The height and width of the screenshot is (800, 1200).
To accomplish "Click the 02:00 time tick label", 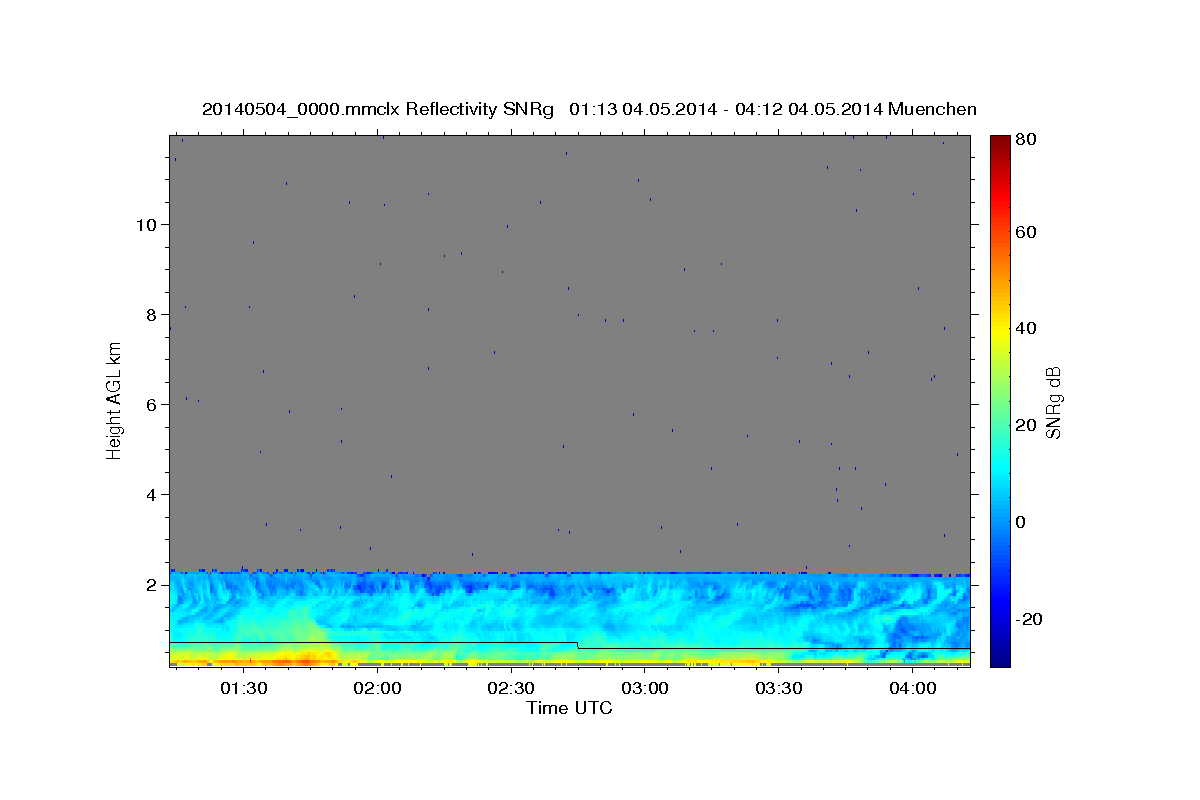I will pyautogui.click(x=377, y=689).
